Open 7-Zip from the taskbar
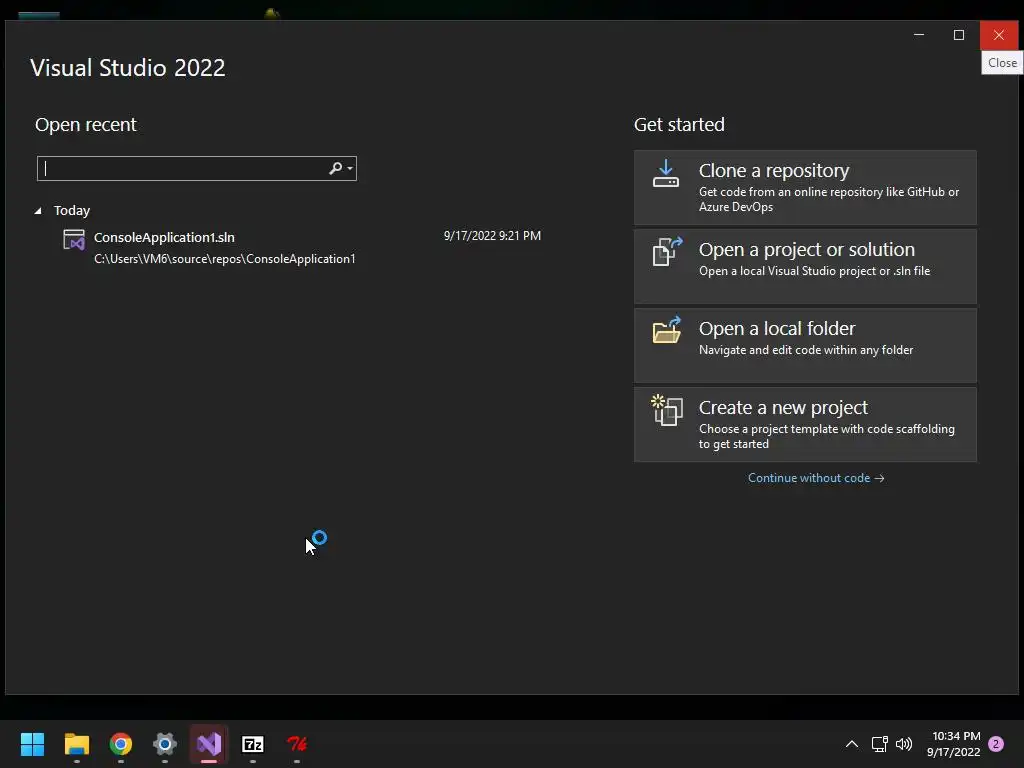 [x=253, y=744]
